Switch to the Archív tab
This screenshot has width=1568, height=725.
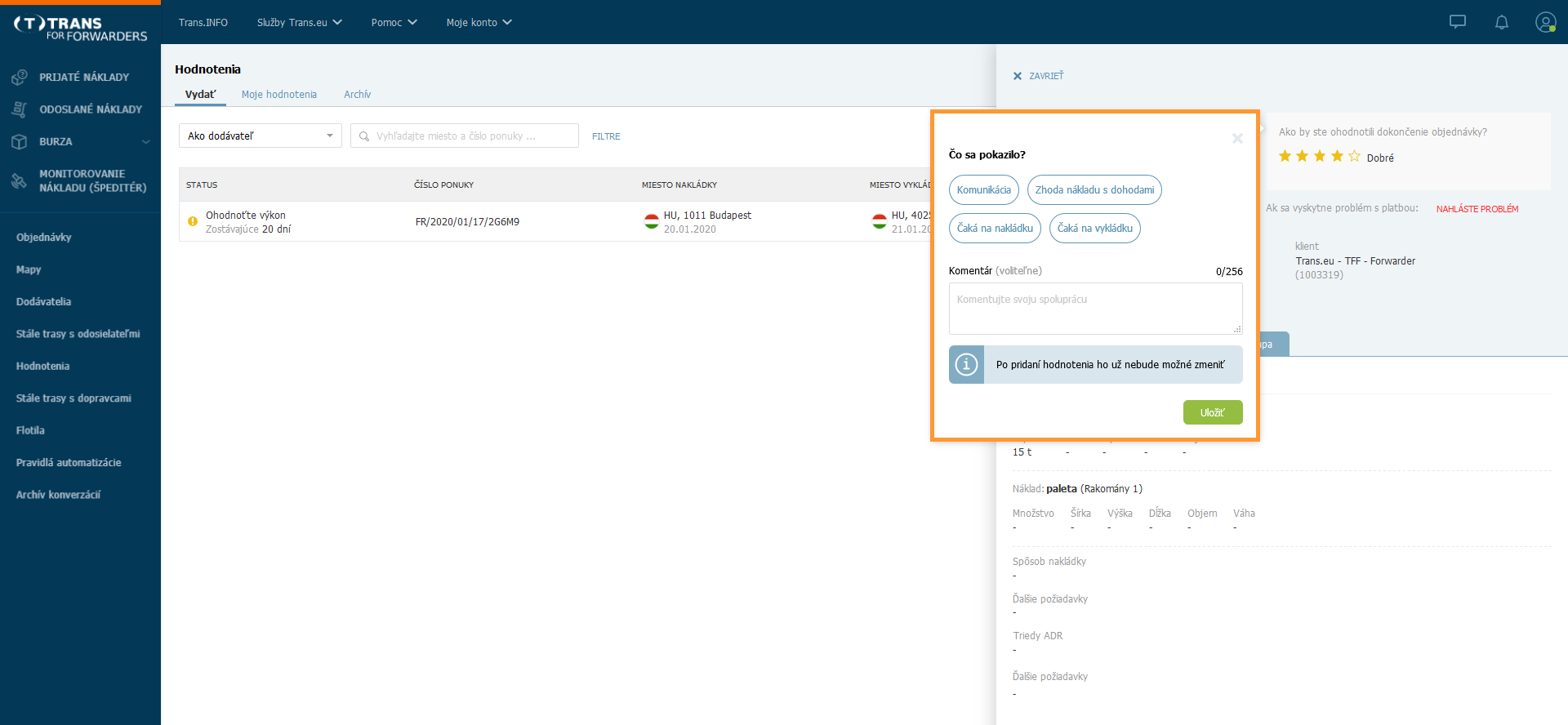357,95
